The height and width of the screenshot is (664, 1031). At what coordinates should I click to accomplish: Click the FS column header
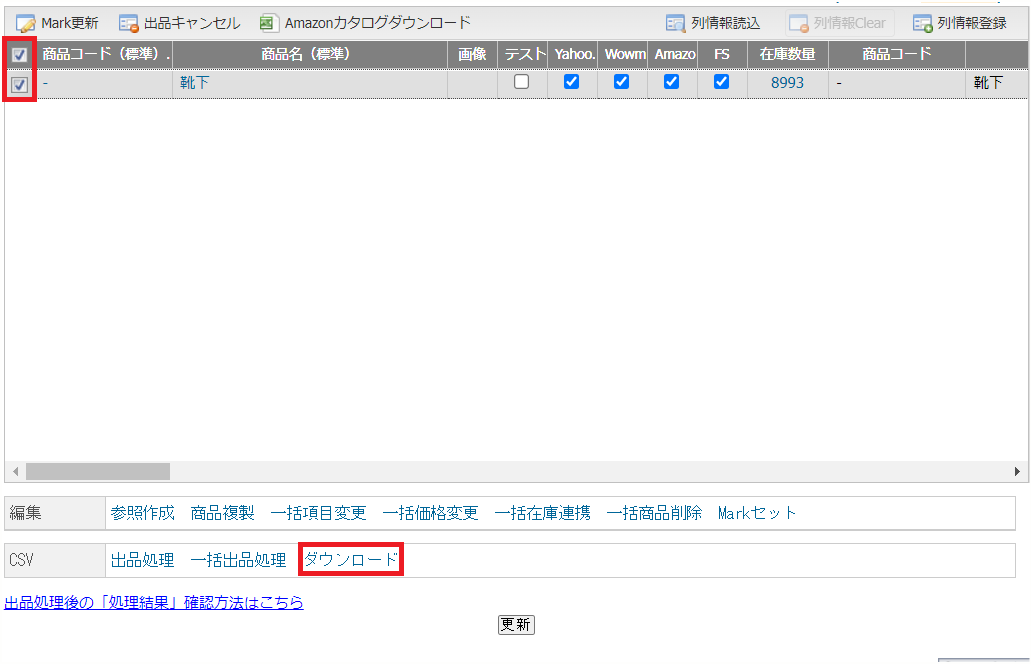722,55
